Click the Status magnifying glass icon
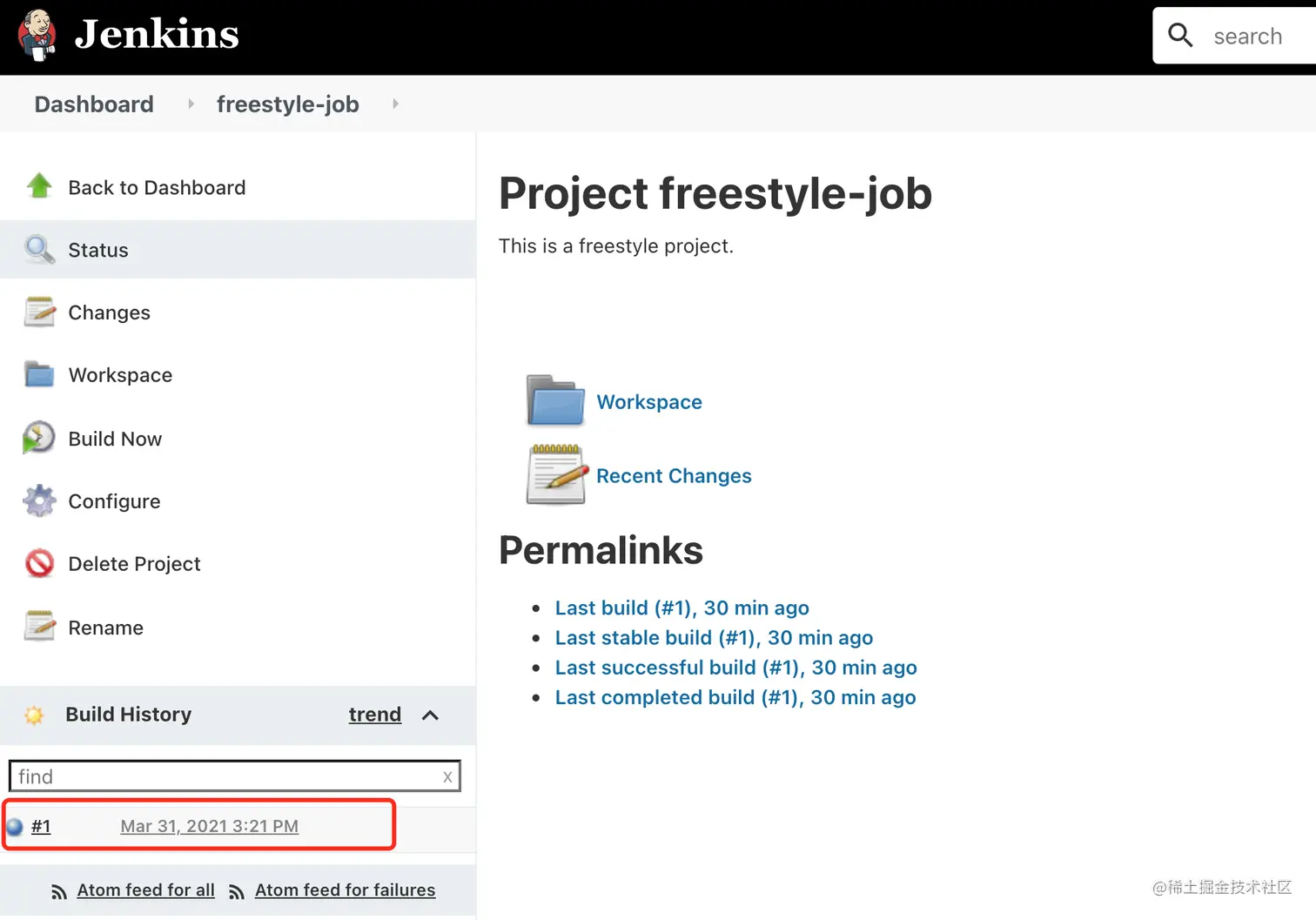Screen dimensions: 1316x920 39,250
